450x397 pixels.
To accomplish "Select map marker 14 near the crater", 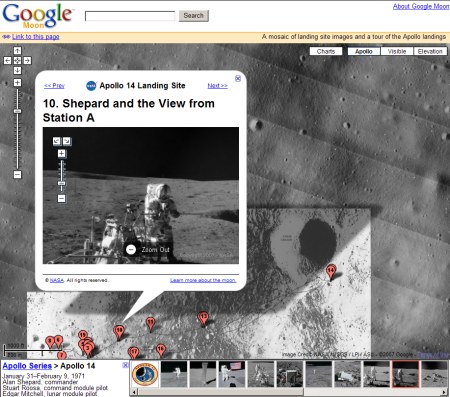I will [x=331, y=272].
